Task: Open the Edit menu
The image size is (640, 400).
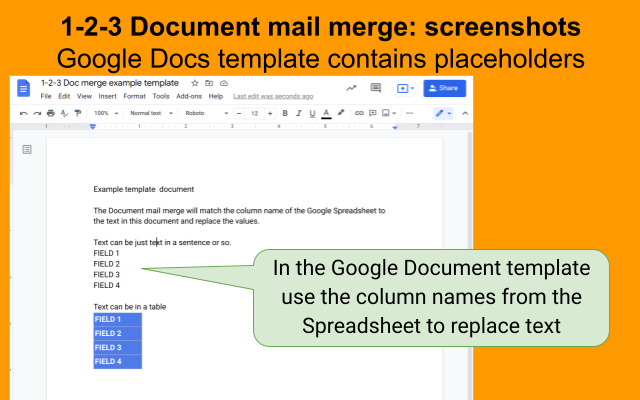Action: [64, 96]
